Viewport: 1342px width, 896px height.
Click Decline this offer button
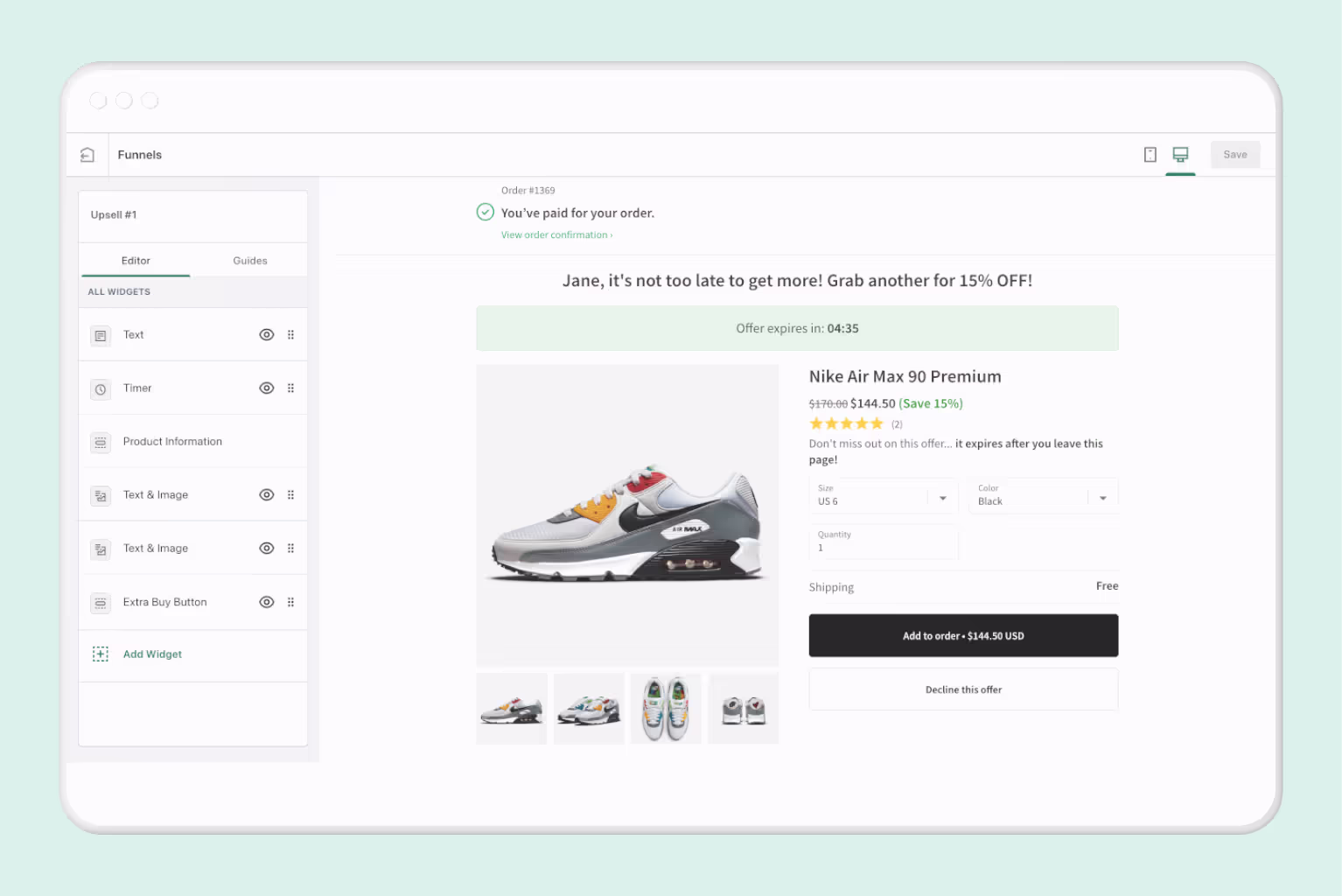pyautogui.click(x=963, y=689)
